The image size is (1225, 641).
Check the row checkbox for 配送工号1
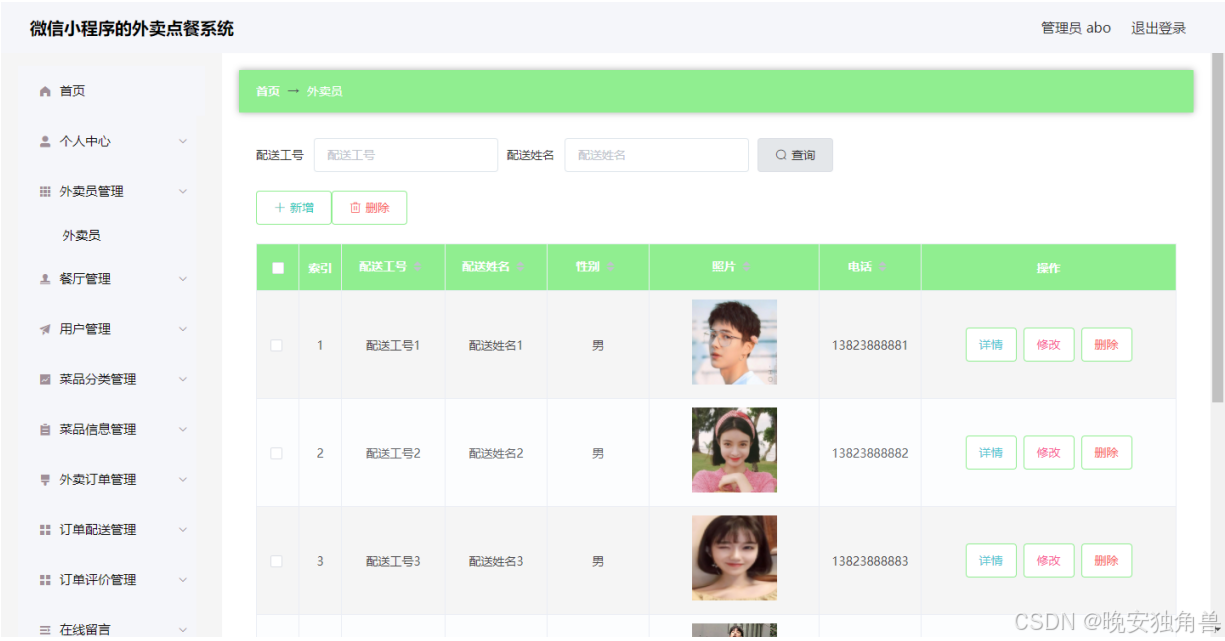(277, 345)
